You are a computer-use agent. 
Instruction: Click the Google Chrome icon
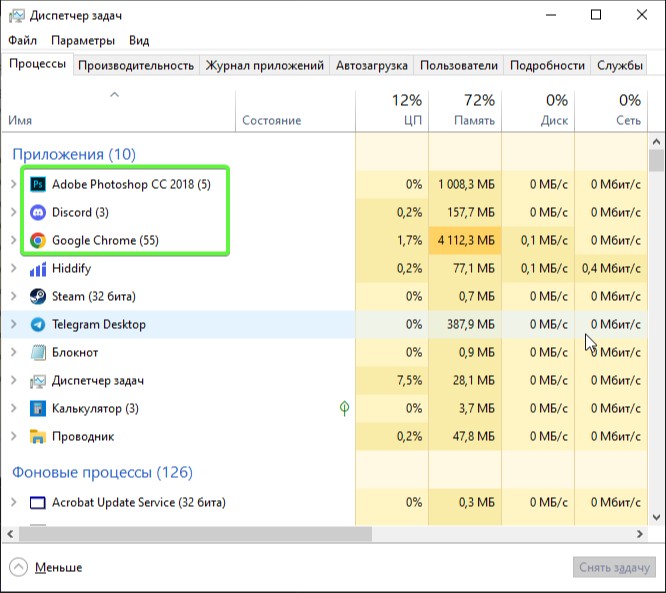point(38,241)
